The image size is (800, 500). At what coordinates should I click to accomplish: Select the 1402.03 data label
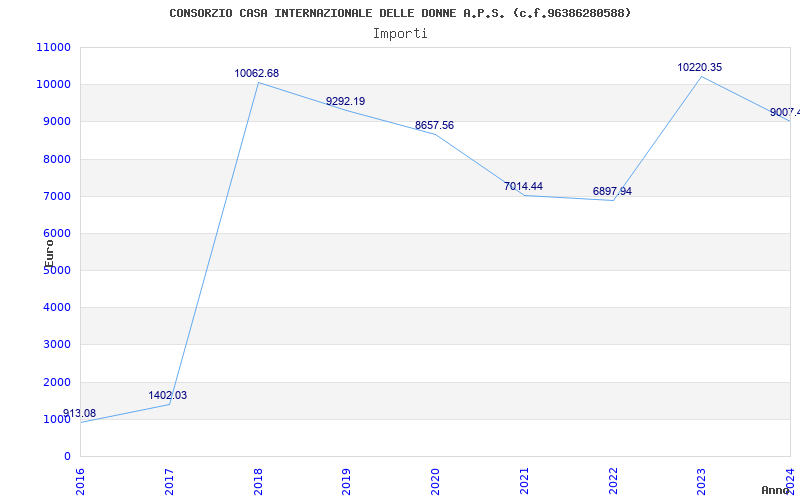click(168, 395)
